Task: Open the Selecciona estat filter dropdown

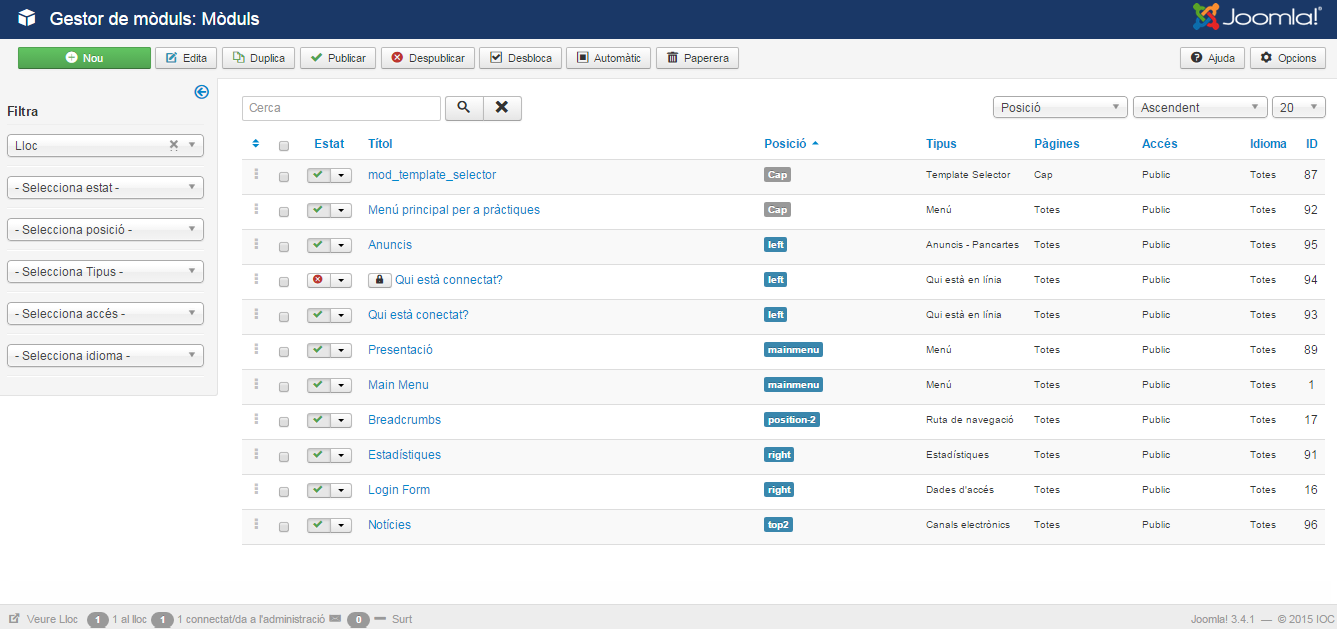Action: 105,188
